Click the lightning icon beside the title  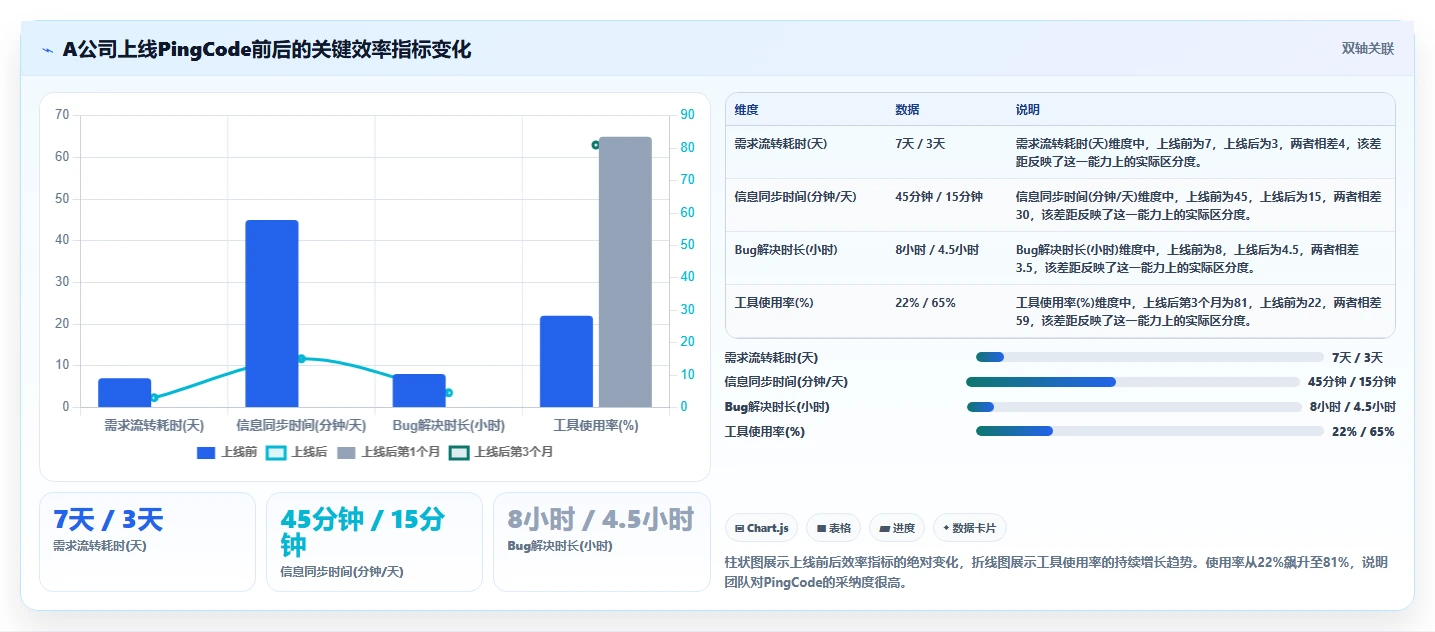pyautogui.click(x=47, y=50)
